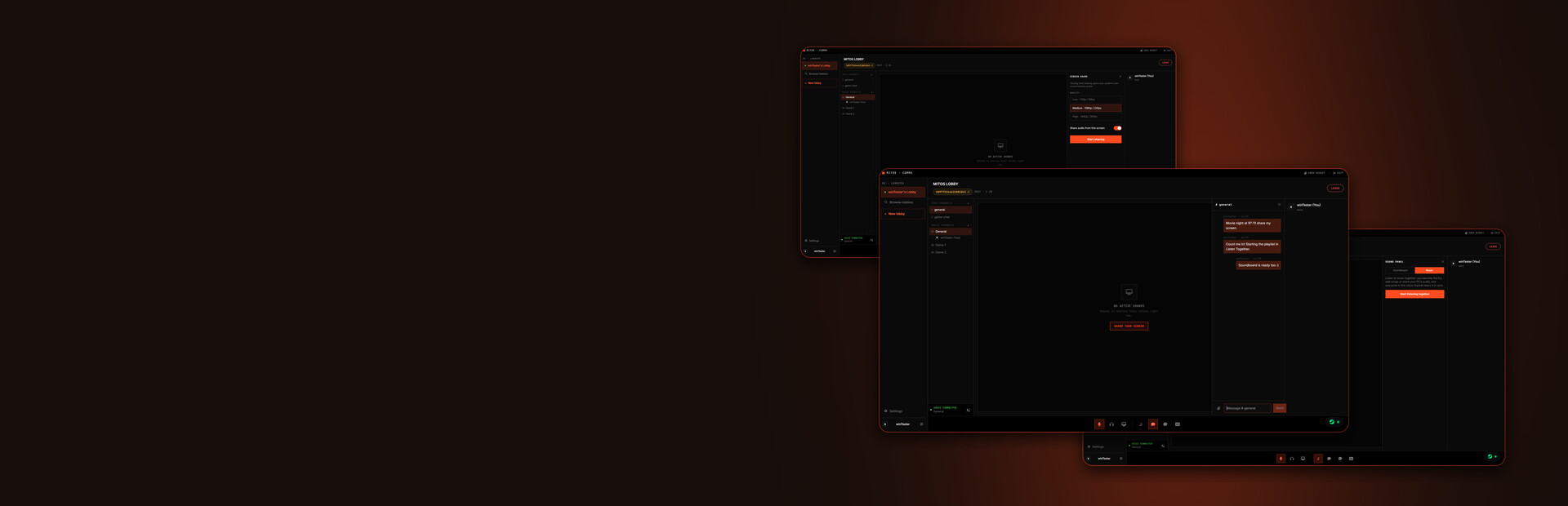The width and height of the screenshot is (1568, 506).
Task: Click the microphone icon in the Sound Panel window toolbar
Action: 1281,459
